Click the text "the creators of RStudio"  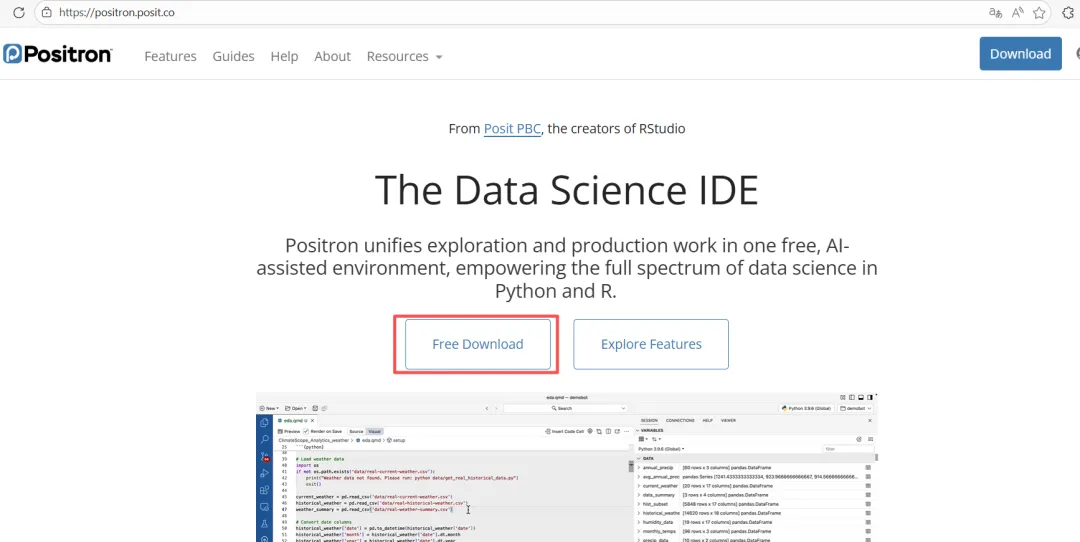click(616, 129)
